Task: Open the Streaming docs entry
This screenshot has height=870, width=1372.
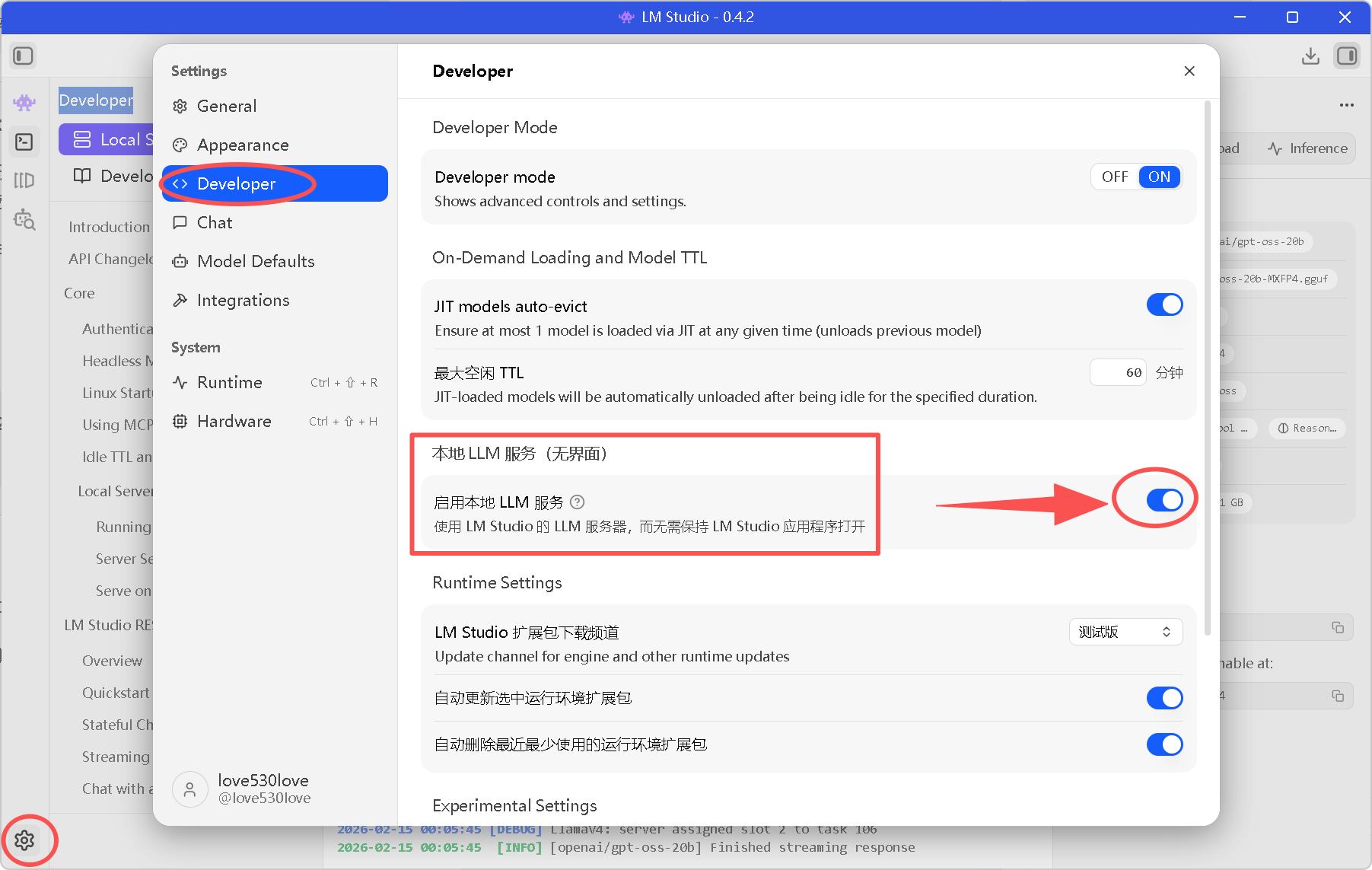Action: click(x=116, y=757)
